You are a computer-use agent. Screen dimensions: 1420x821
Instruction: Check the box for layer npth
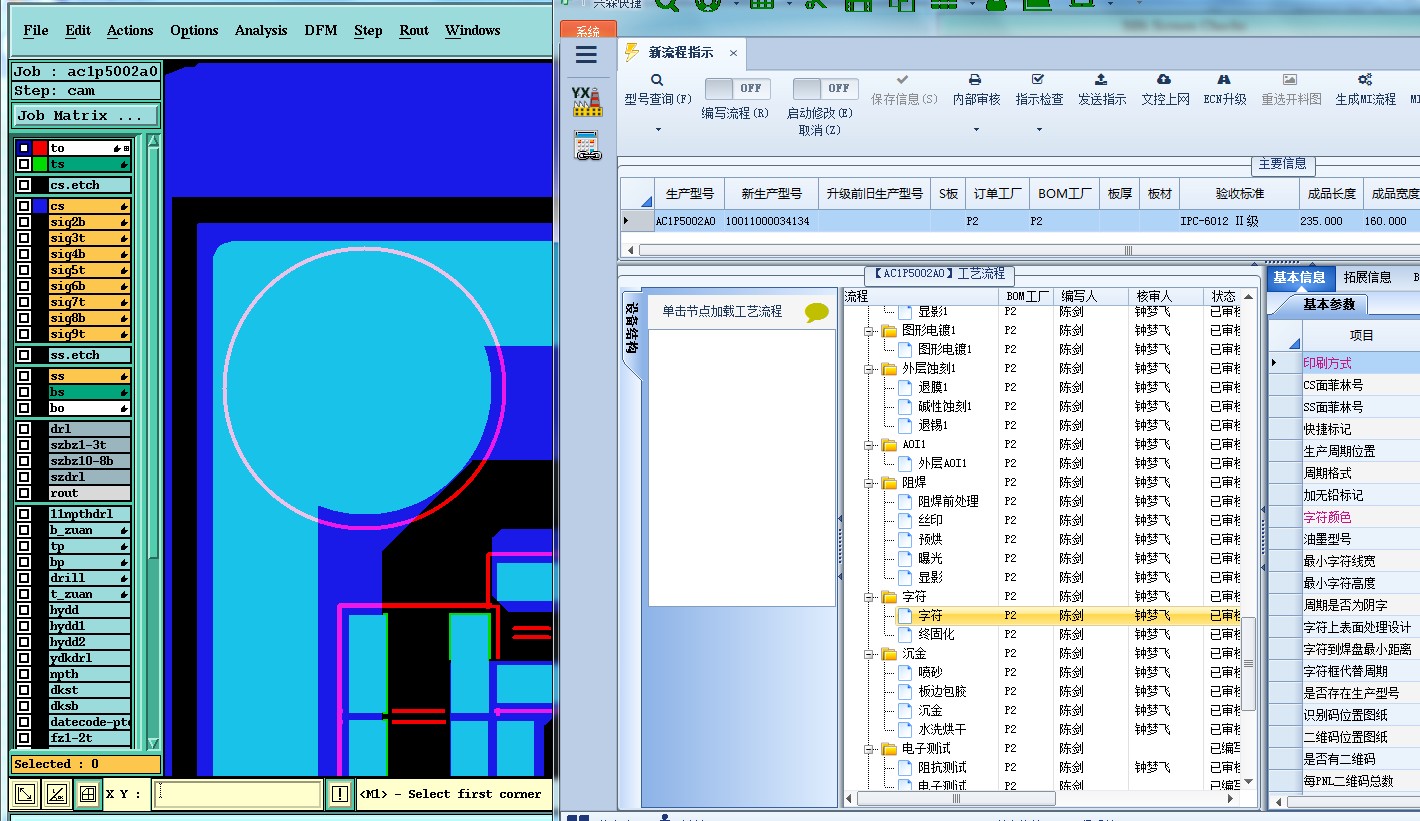(24, 674)
